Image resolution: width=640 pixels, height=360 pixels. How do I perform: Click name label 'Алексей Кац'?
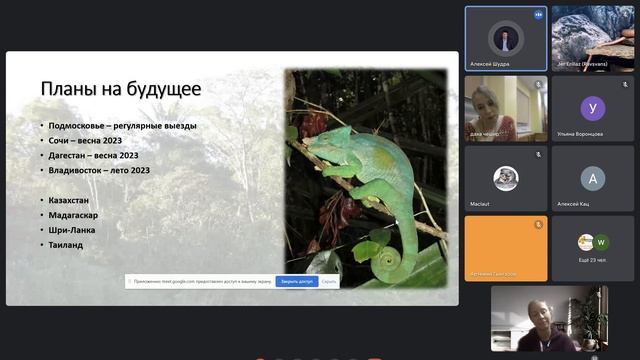point(573,204)
